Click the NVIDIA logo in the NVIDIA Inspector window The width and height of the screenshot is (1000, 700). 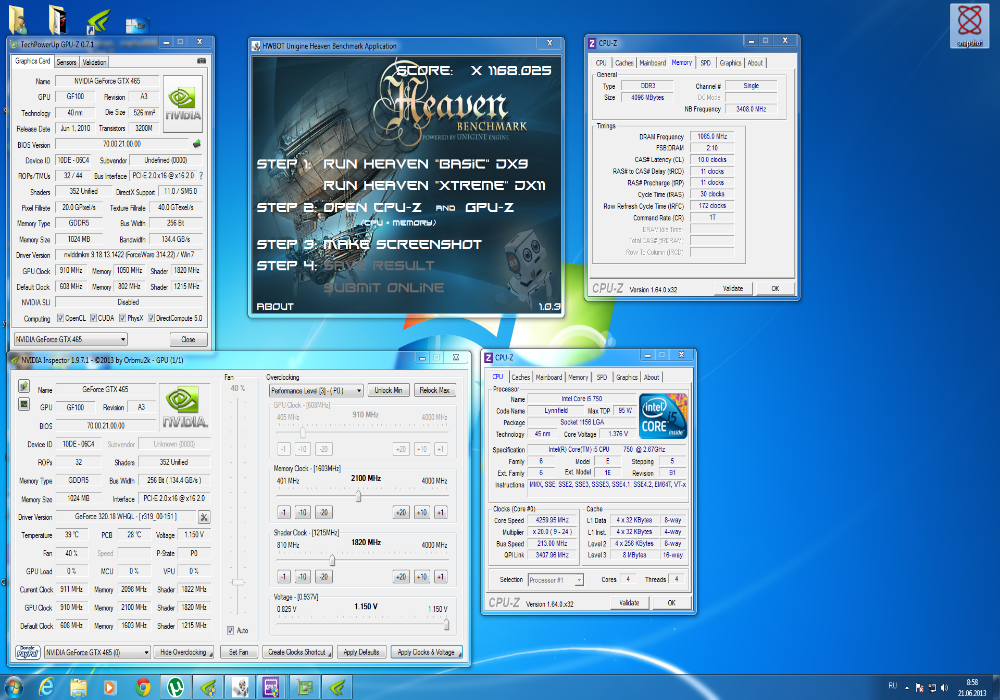pos(184,408)
